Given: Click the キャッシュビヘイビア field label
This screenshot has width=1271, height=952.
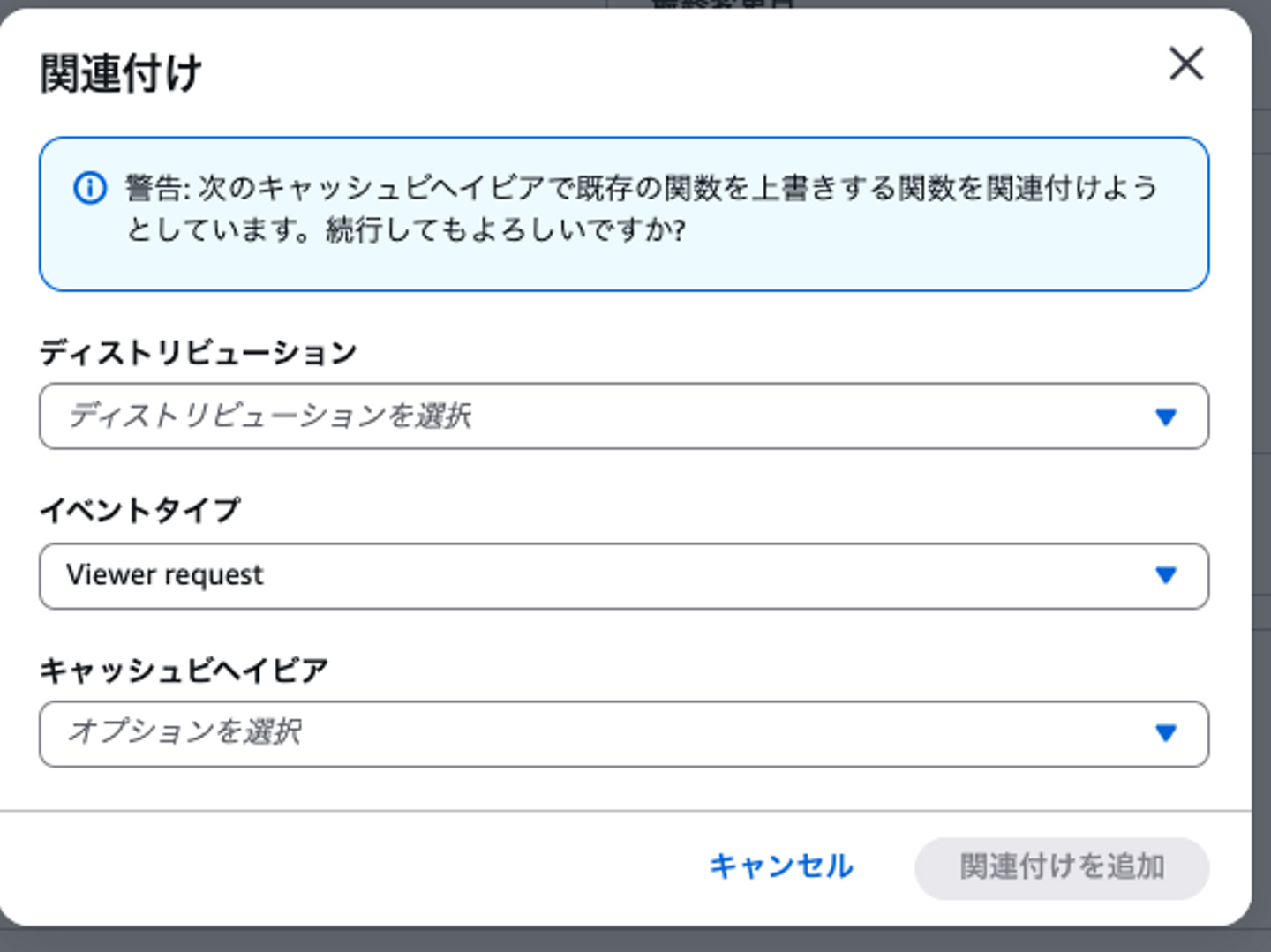Looking at the screenshot, I should point(184,670).
